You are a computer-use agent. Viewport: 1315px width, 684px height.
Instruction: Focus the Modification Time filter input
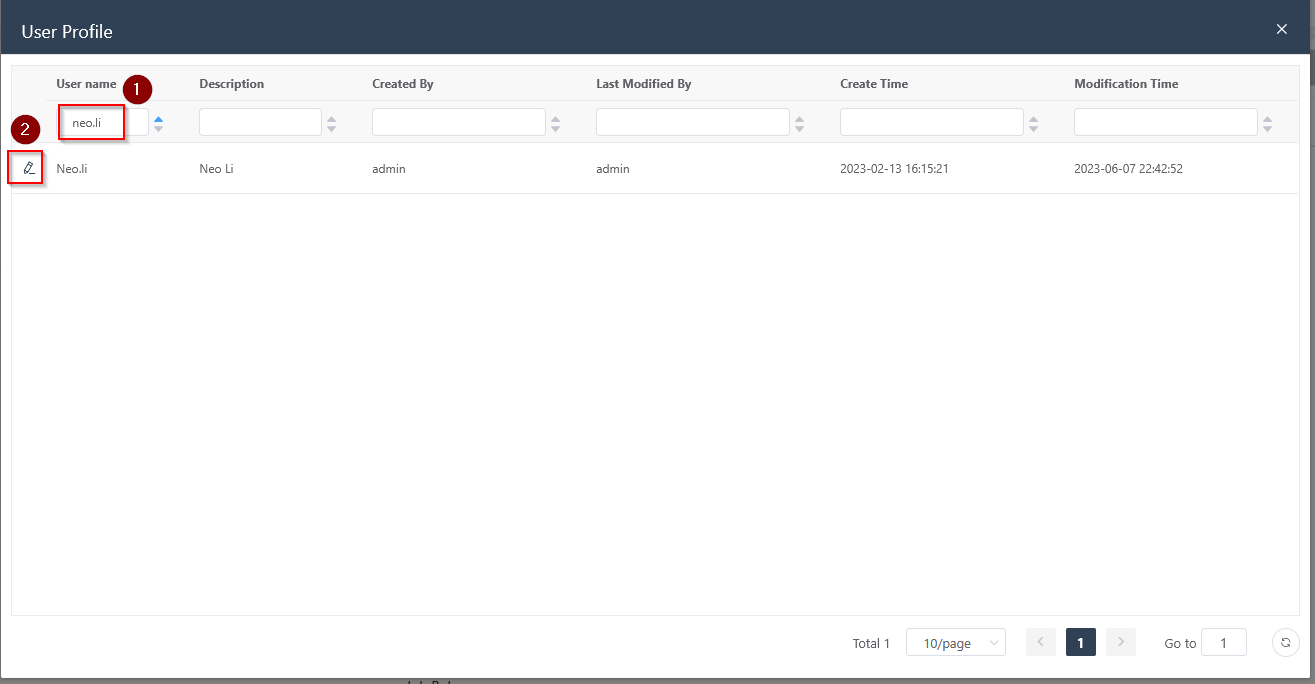point(1165,123)
